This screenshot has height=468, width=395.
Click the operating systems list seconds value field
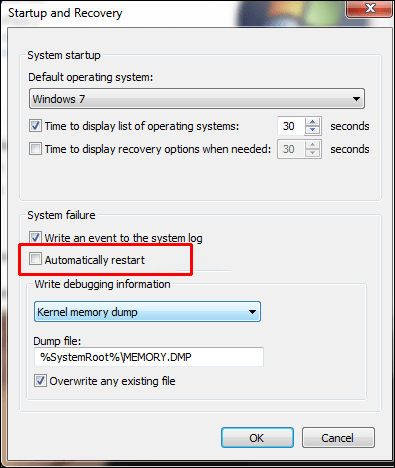291,126
